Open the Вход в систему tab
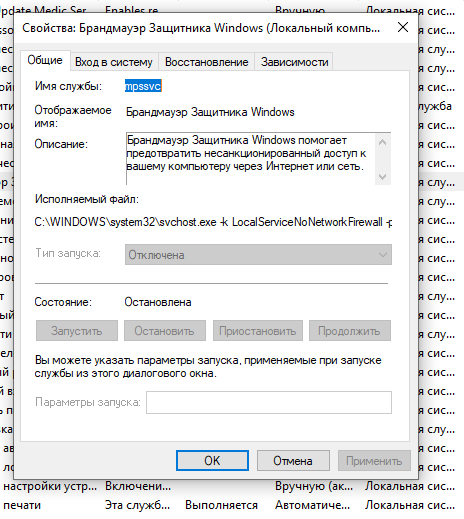Image resolution: width=464 pixels, height=519 pixels. click(114, 62)
